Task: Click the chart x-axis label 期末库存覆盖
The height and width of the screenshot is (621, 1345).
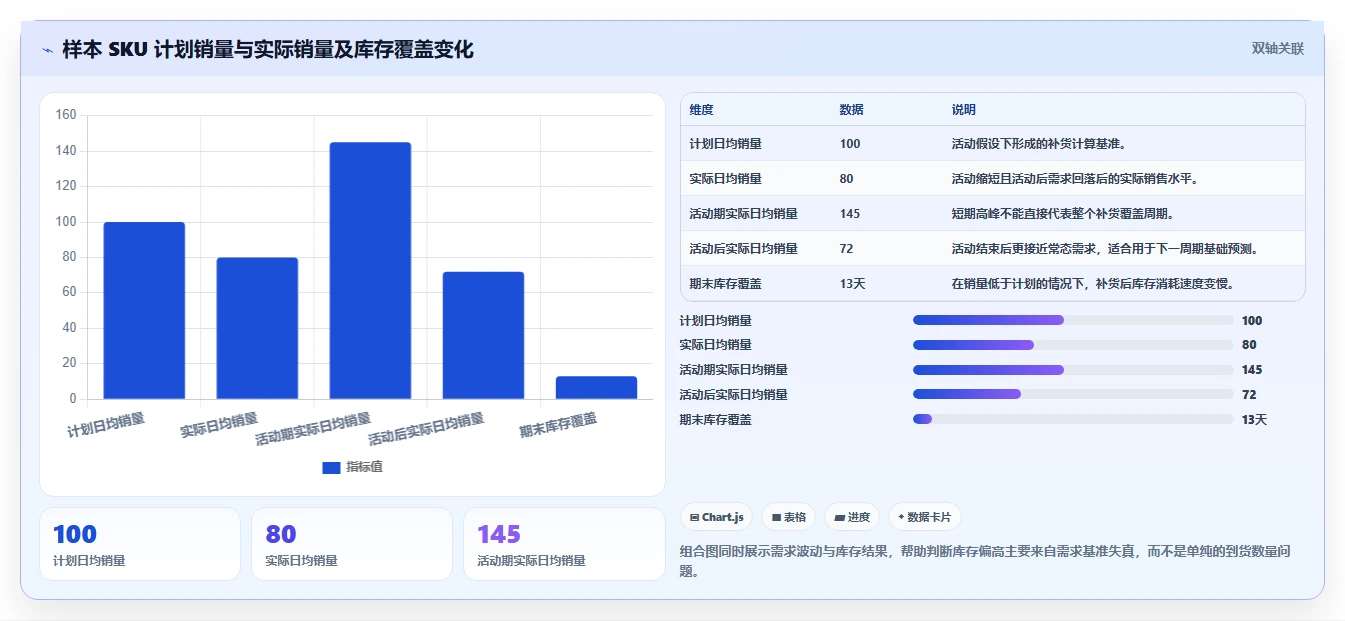Action: pos(558,426)
